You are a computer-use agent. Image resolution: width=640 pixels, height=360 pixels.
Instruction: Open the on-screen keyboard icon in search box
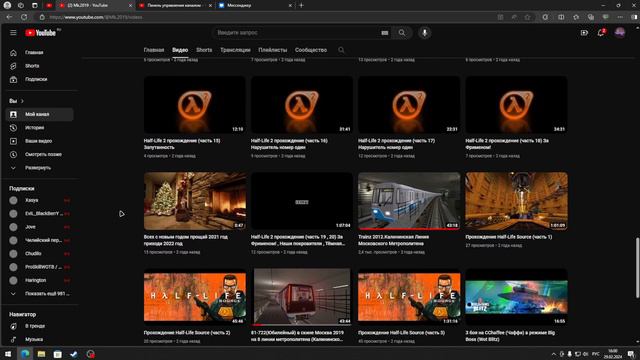click(384, 33)
